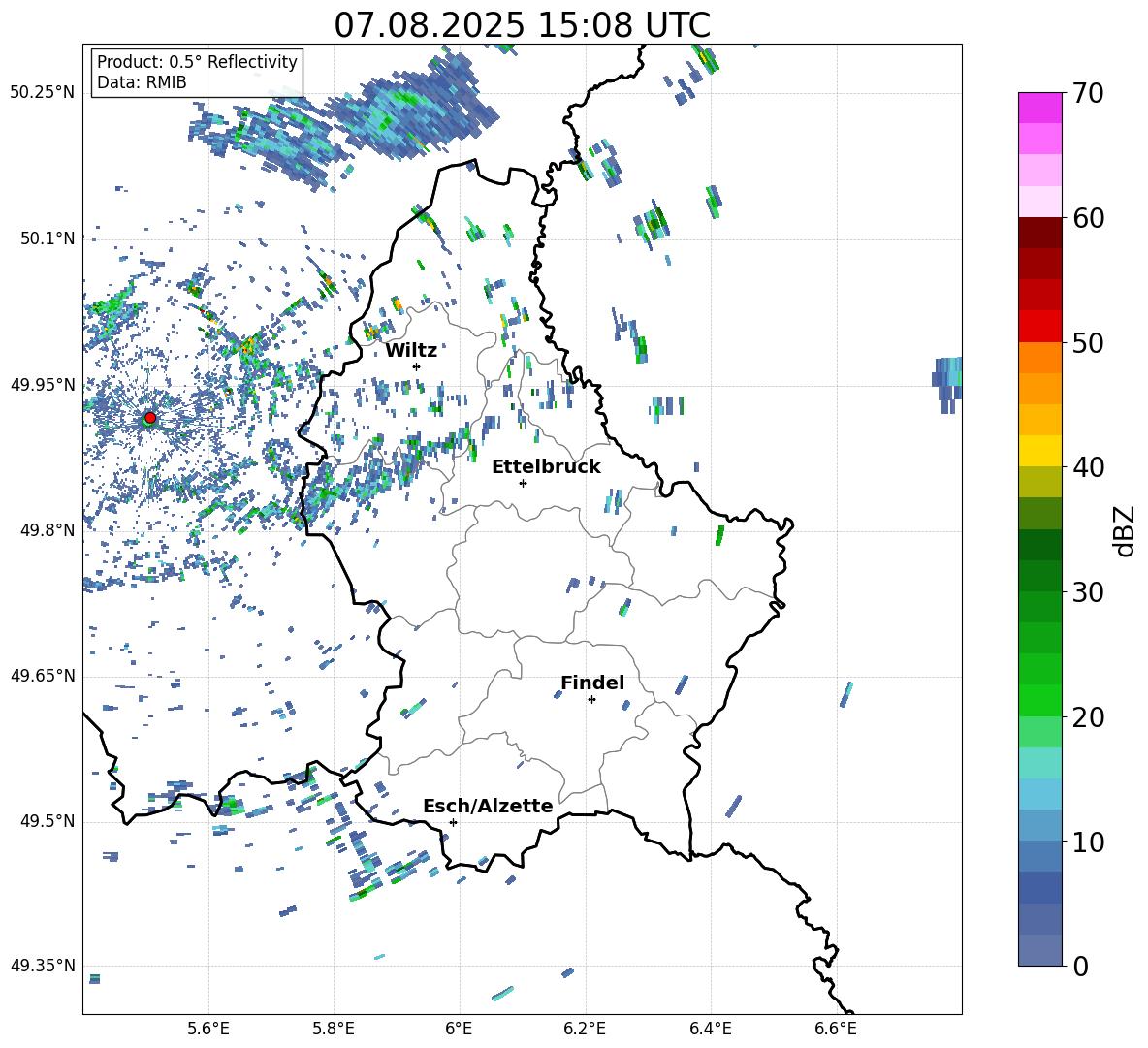This screenshot has height=1048, width=1148.
Task: Click the 49.8°N latitude label
Action: point(48,530)
